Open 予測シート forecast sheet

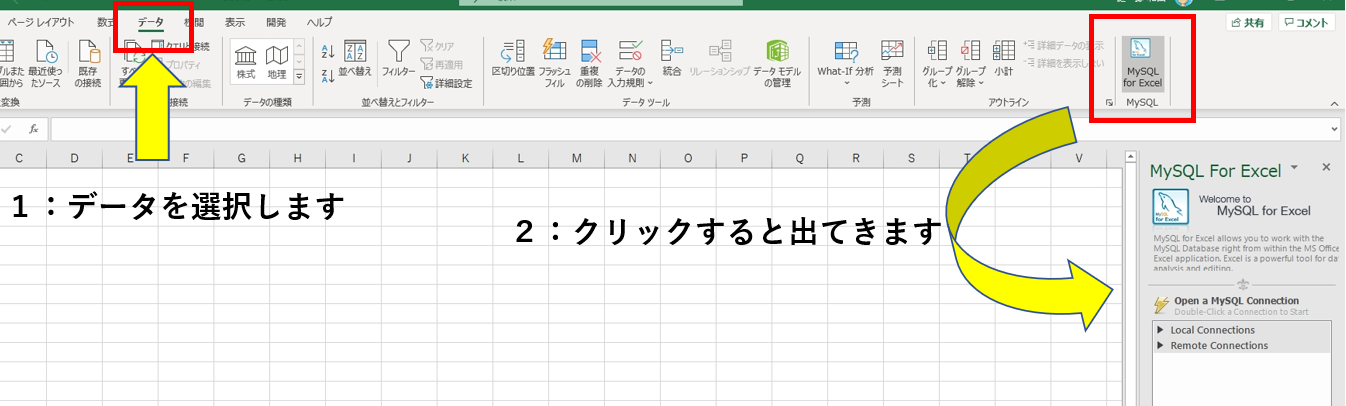click(x=892, y=64)
